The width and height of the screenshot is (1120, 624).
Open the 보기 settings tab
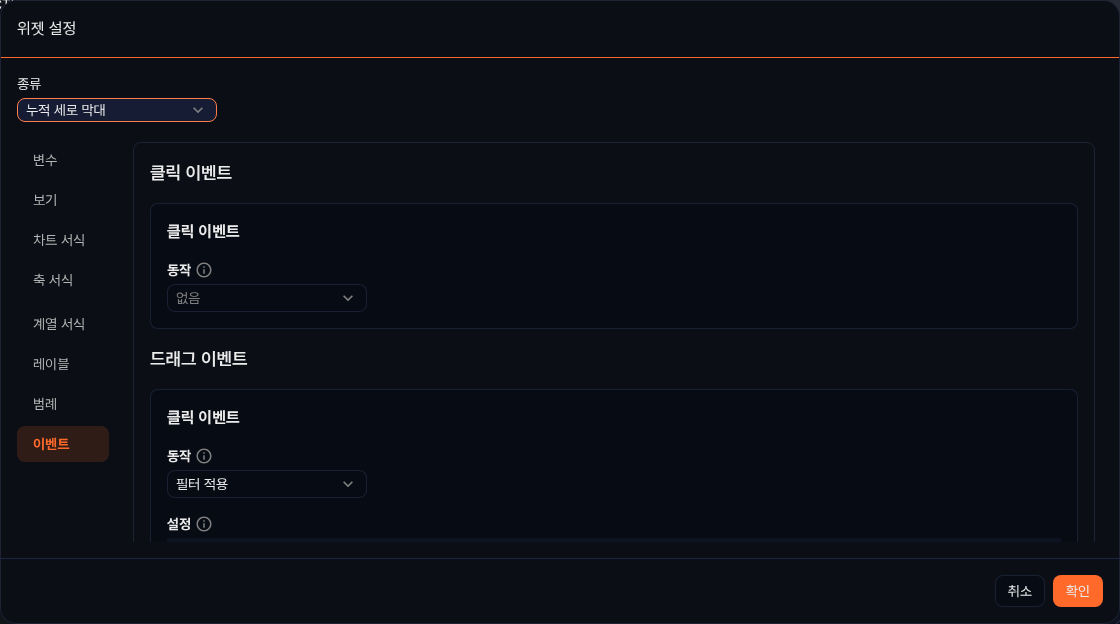[45, 200]
